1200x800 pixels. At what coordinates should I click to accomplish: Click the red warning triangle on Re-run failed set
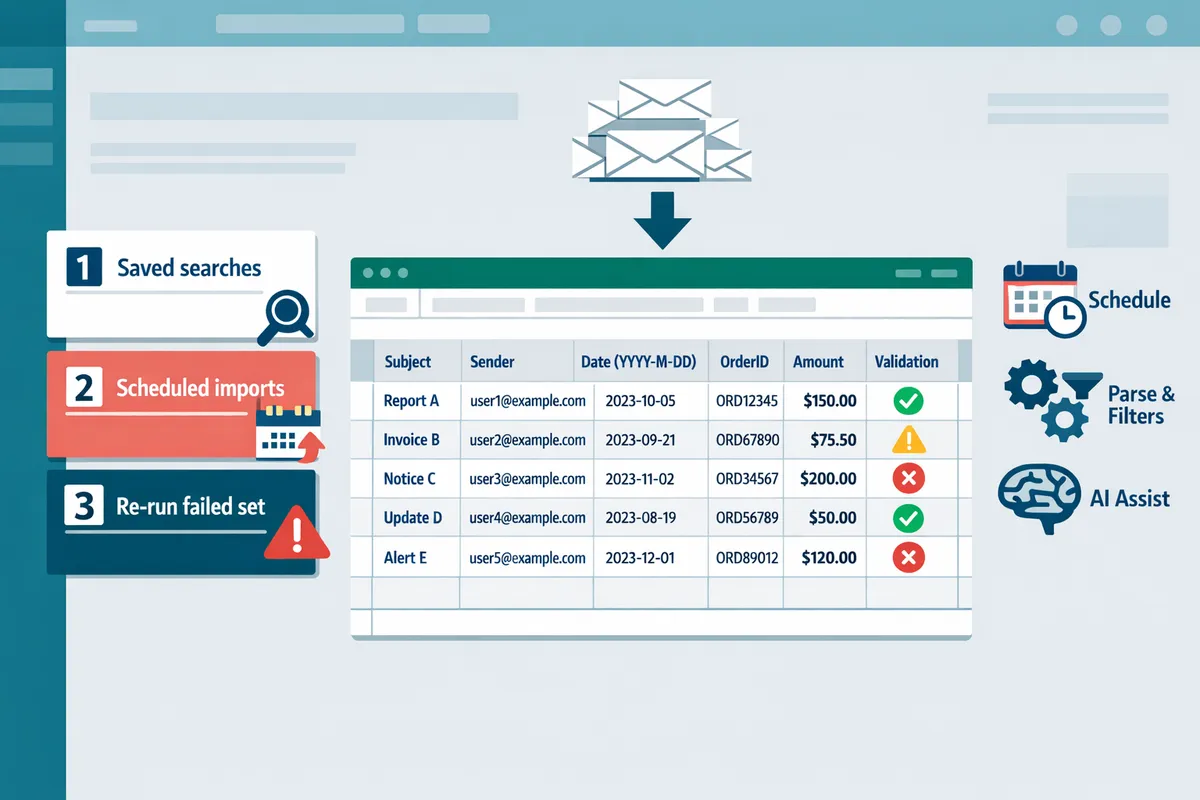[297, 533]
